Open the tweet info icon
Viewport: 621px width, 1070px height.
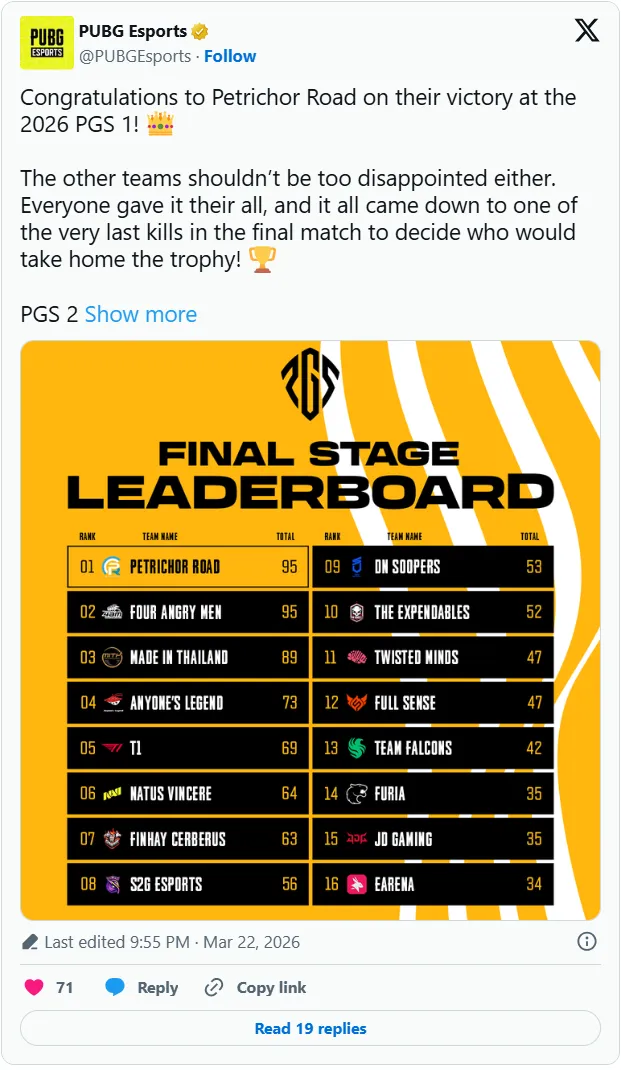point(587,941)
